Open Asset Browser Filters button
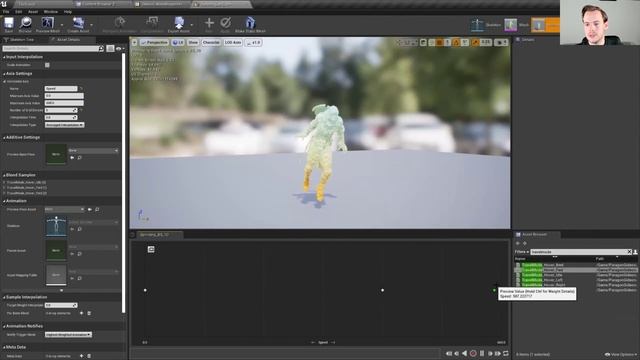 [x=521, y=252]
